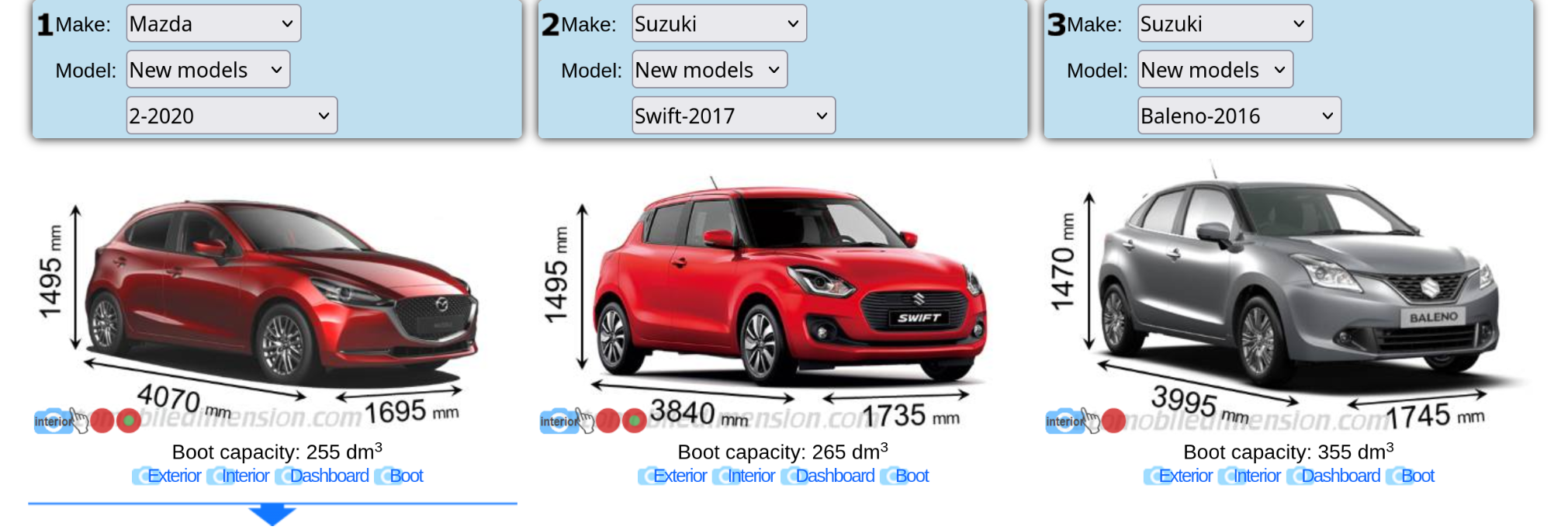Click the silver Suzuki Baleno car image
The height and width of the screenshot is (530, 1568).
click(x=1296, y=279)
